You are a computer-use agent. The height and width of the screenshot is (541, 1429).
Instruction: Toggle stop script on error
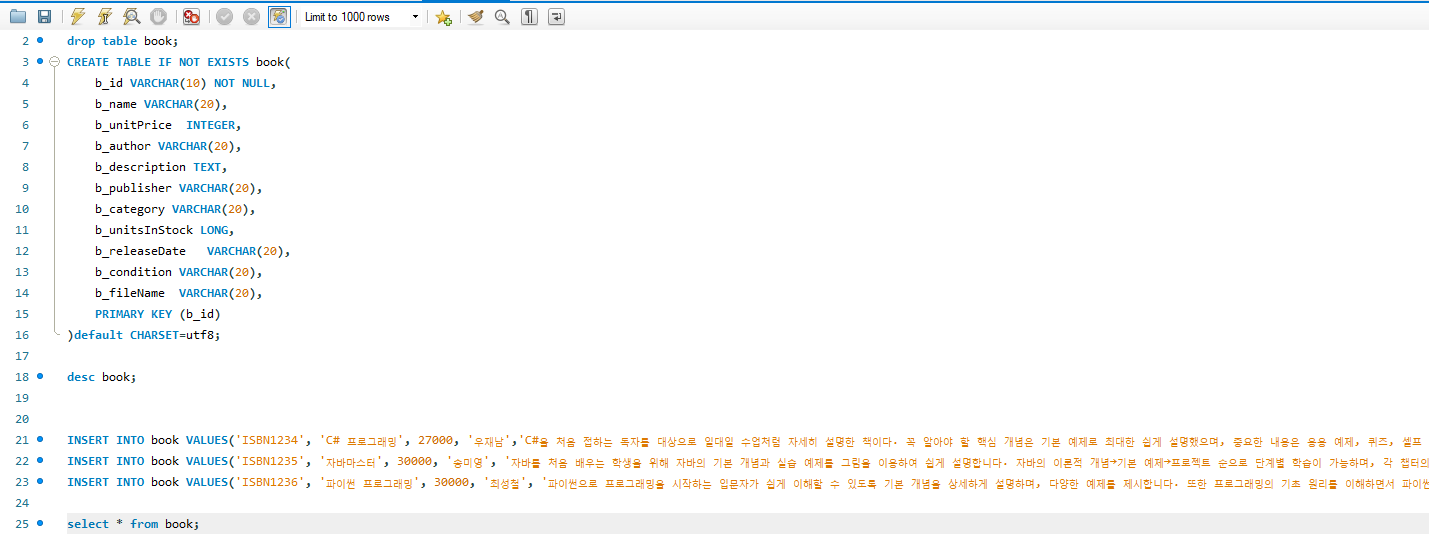pyautogui.click(x=191, y=17)
